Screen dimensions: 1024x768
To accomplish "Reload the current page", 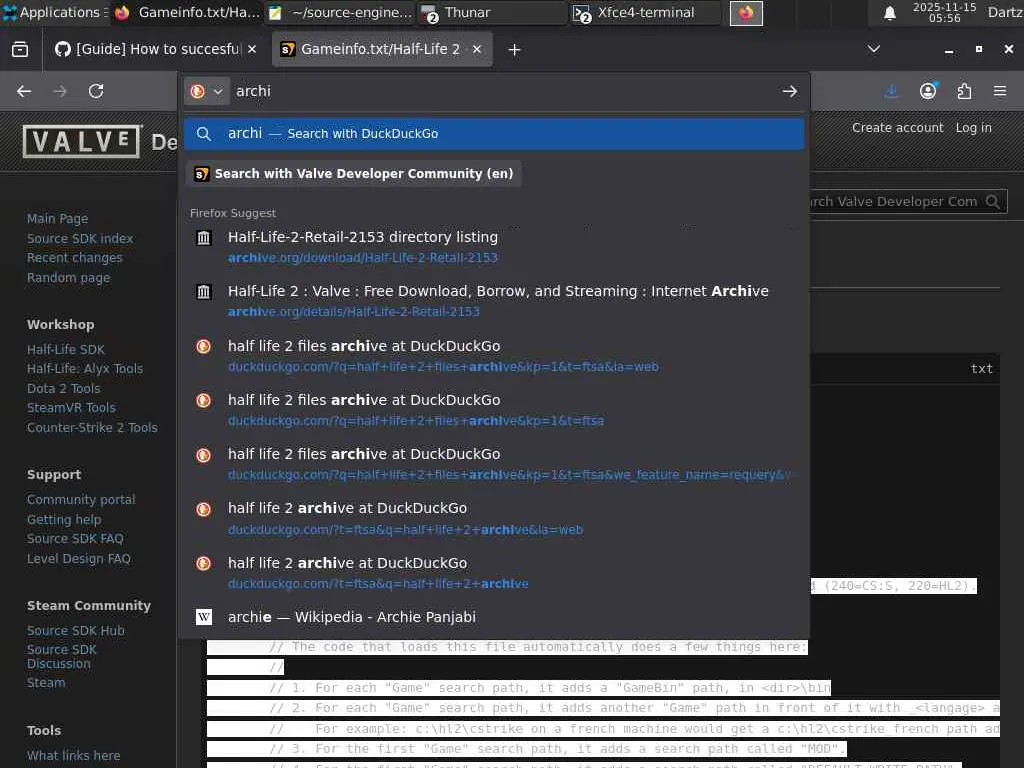I will 96,91.
